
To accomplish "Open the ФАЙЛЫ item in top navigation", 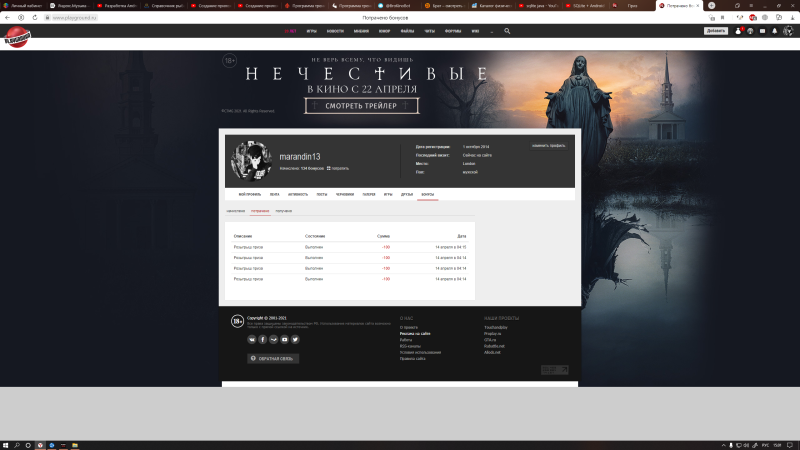I will pos(407,31).
